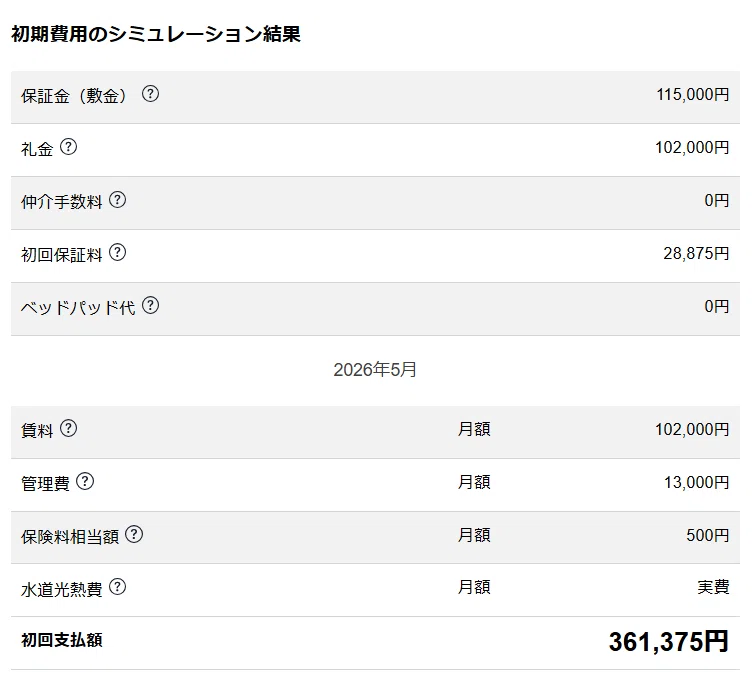Click the 115,000円 deposit amount
The height and width of the screenshot is (683, 752).
[693, 94]
